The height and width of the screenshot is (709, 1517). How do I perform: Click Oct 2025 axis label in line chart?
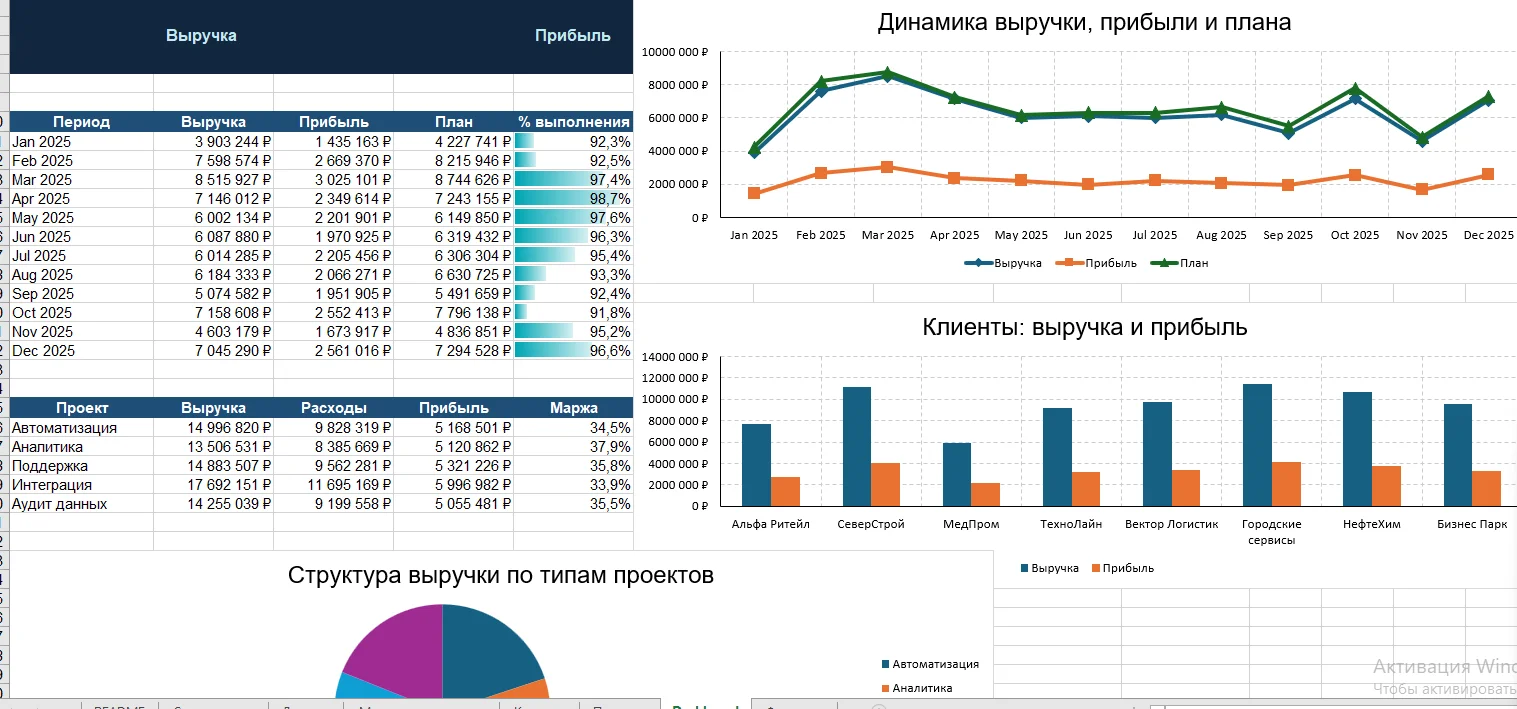pyautogui.click(x=1354, y=235)
